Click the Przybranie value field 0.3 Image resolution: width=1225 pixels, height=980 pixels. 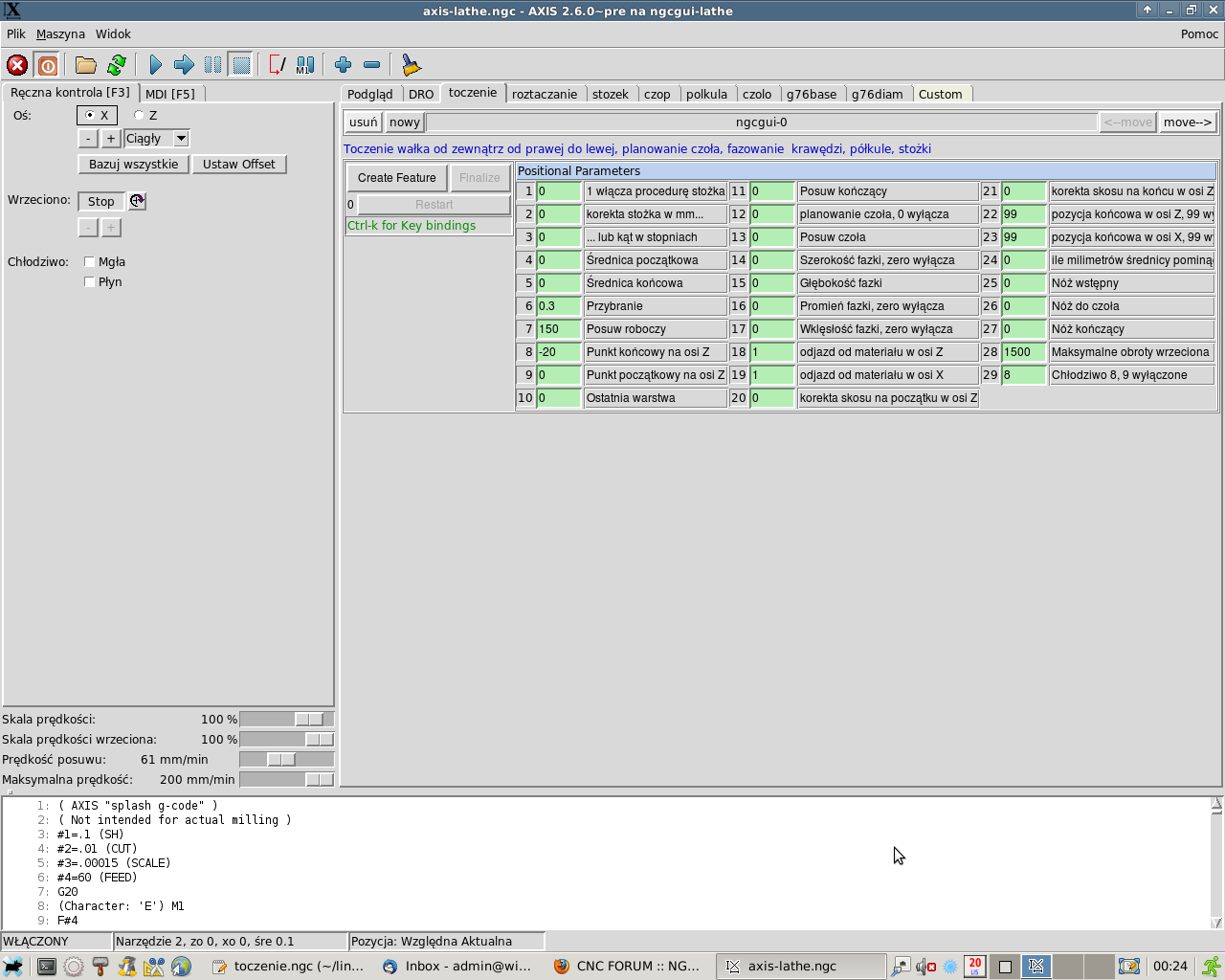pyautogui.click(x=559, y=306)
